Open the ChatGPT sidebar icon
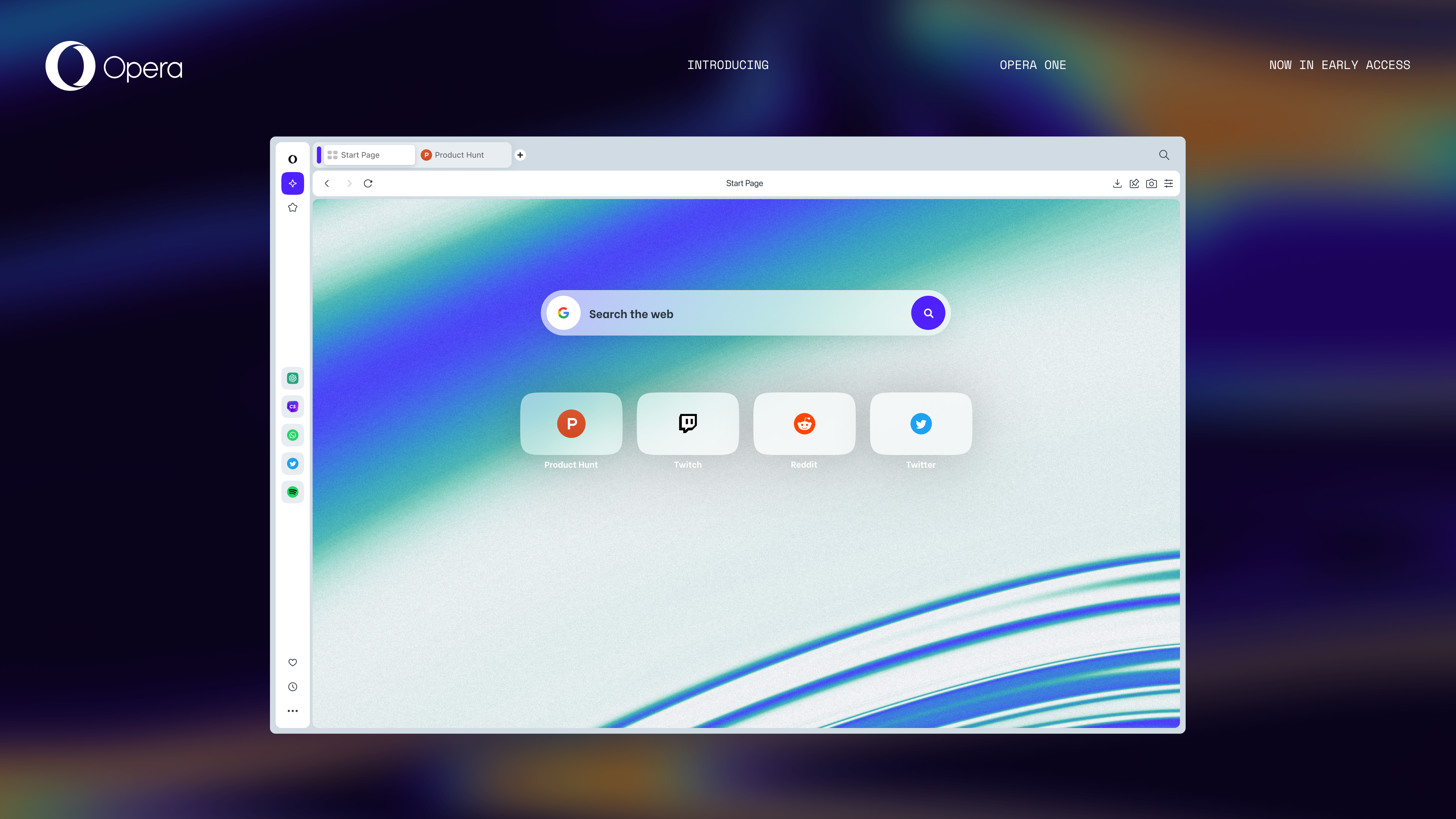The height and width of the screenshot is (819, 1456). 292,378
